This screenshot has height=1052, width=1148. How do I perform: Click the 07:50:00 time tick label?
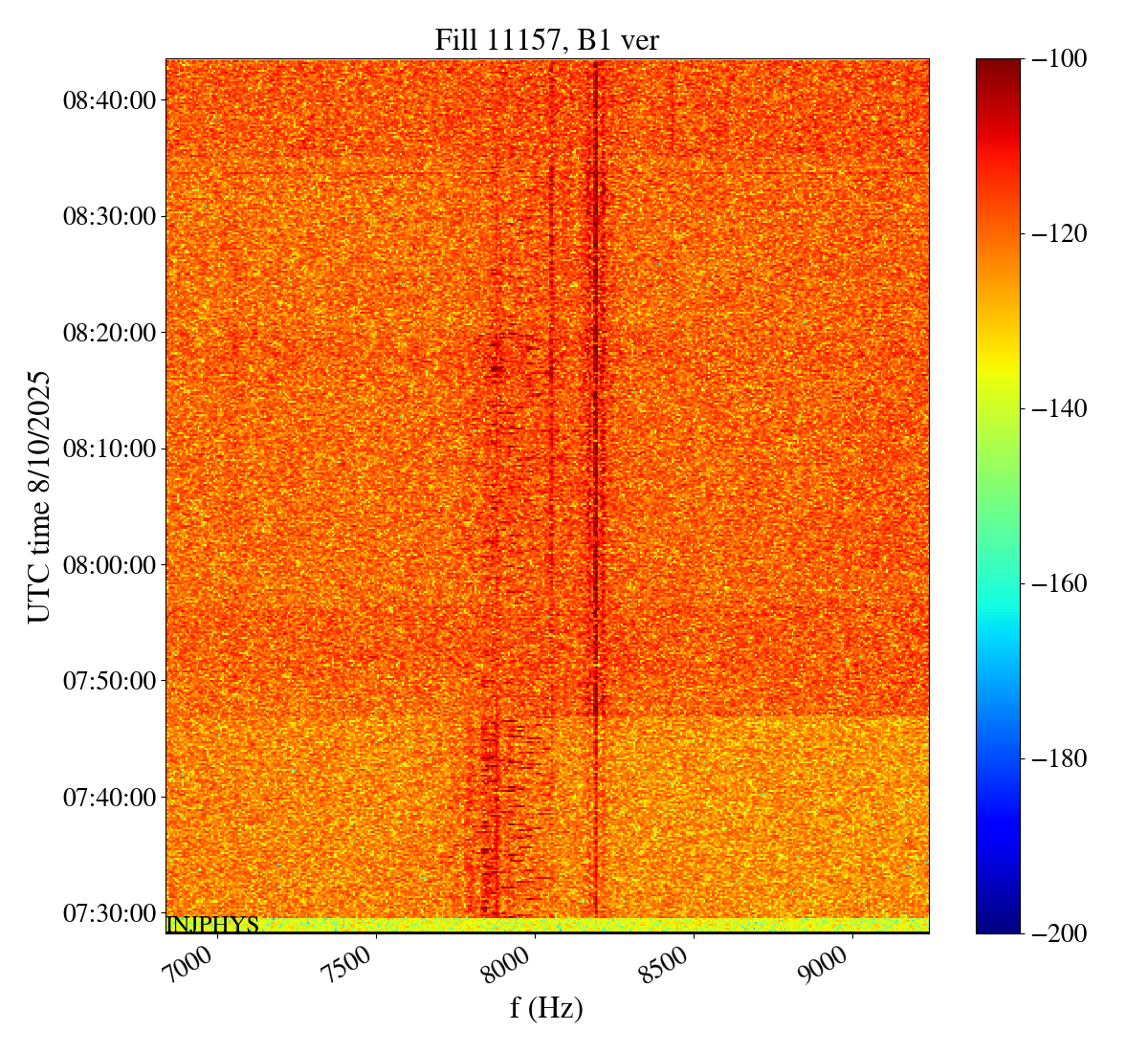[110, 681]
